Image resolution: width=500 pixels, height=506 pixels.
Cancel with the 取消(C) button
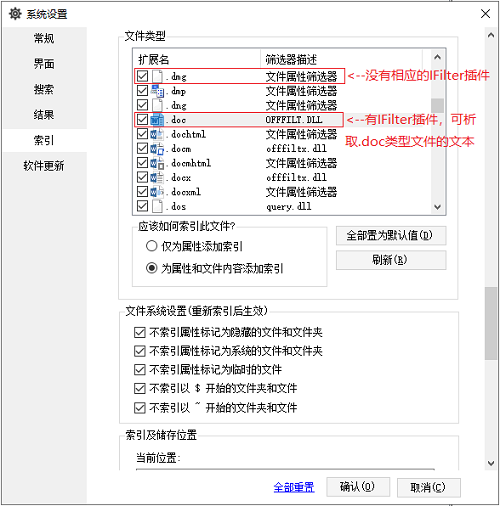[428, 488]
